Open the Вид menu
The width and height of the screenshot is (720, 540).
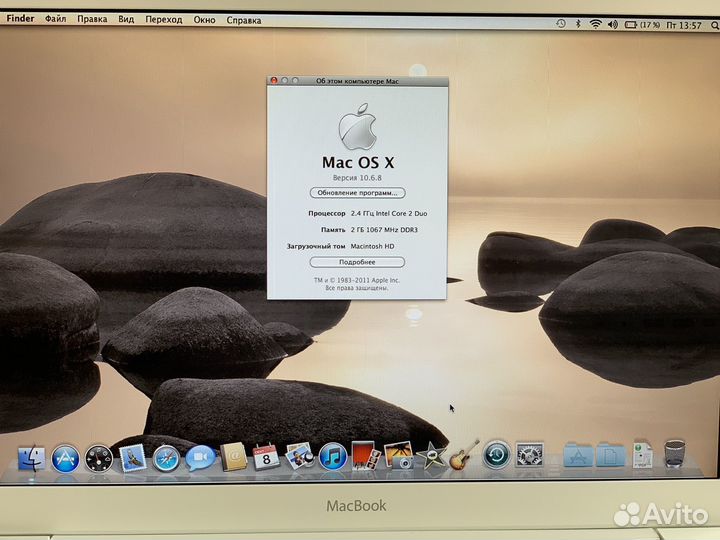click(126, 19)
